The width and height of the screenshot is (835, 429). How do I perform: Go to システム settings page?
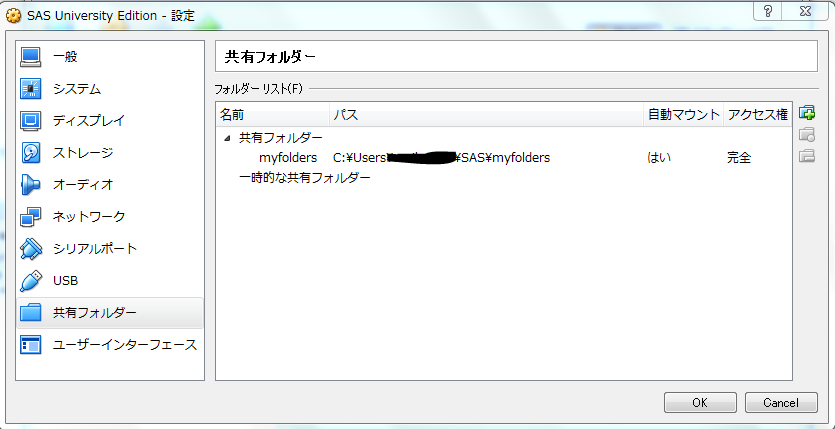(77, 89)
